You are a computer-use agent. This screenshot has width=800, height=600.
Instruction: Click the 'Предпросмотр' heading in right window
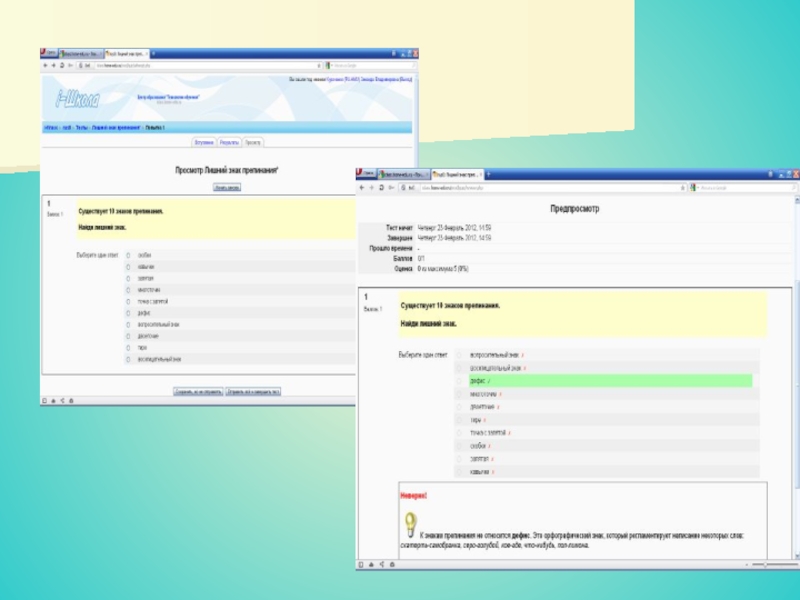click(575, 209)
